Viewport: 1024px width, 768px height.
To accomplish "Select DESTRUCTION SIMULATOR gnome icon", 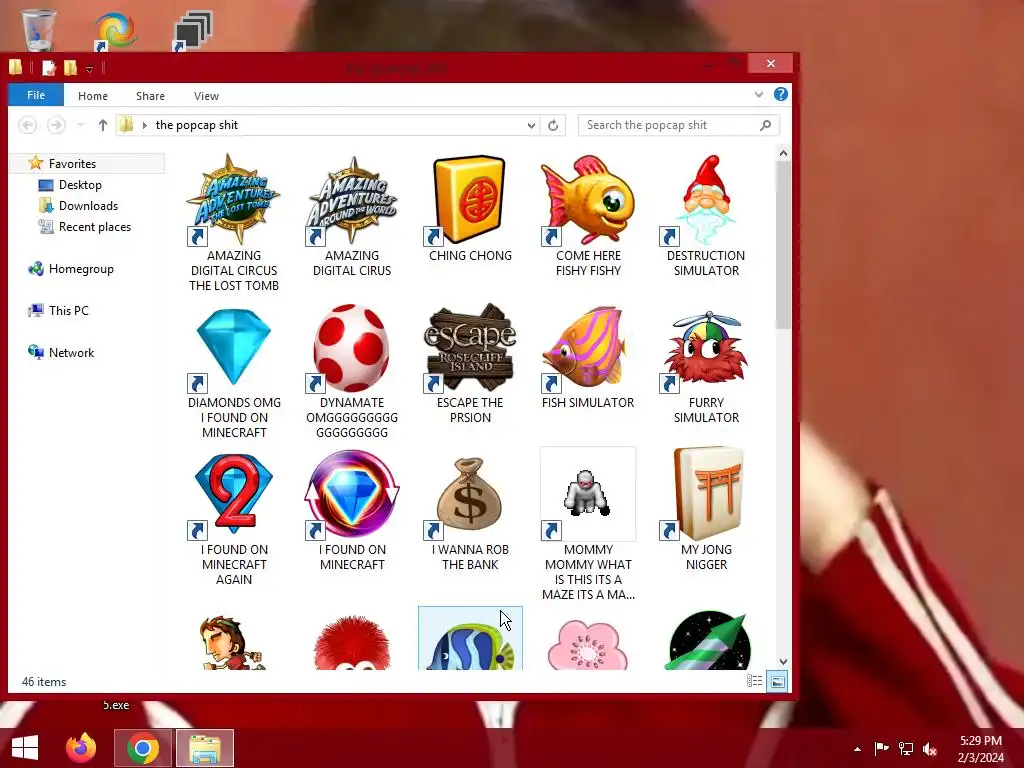I will (x=706, y=200).
